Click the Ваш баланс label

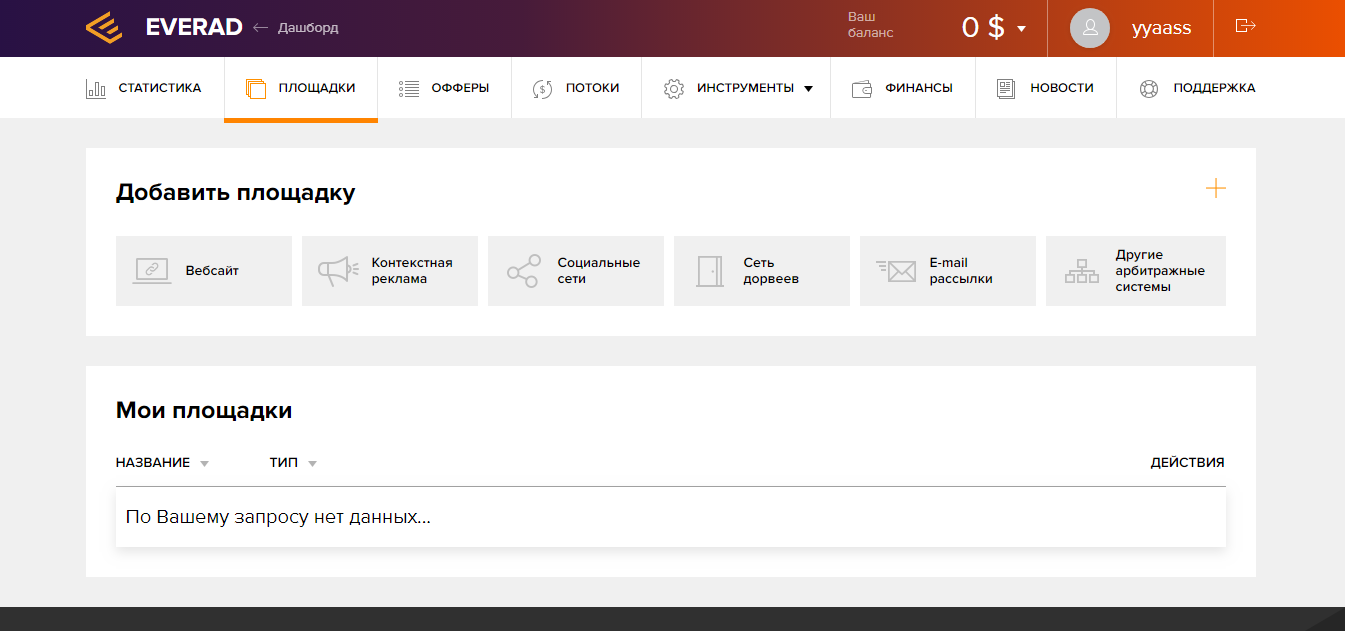[x=871, y=25]
